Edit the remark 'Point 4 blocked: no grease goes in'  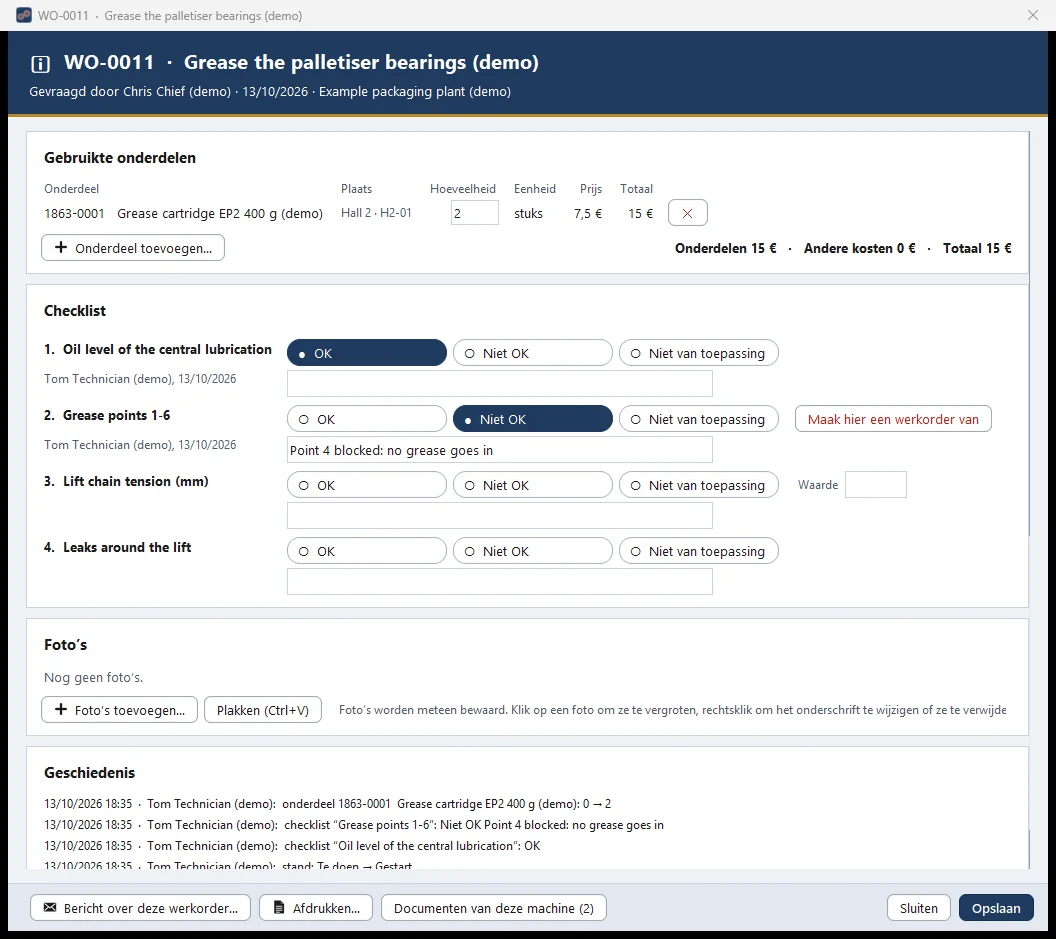click(x=500, y=450)
